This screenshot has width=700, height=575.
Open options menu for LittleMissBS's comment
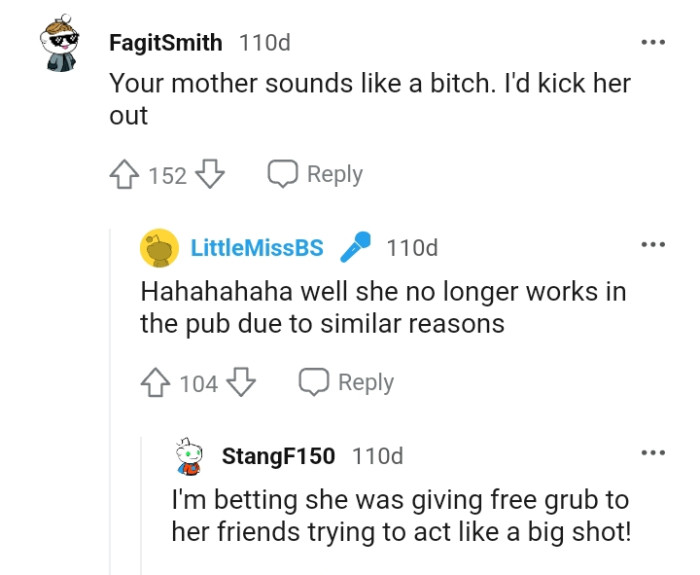coord(652,245)
